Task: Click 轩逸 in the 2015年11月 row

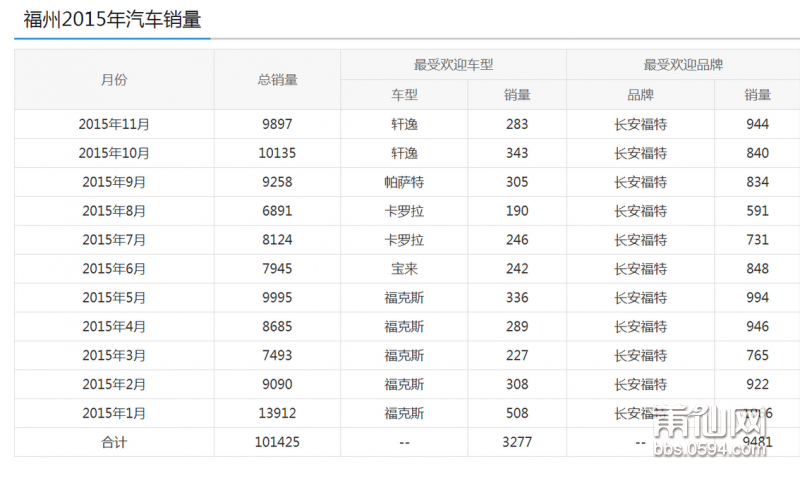Action: [404, 124]
